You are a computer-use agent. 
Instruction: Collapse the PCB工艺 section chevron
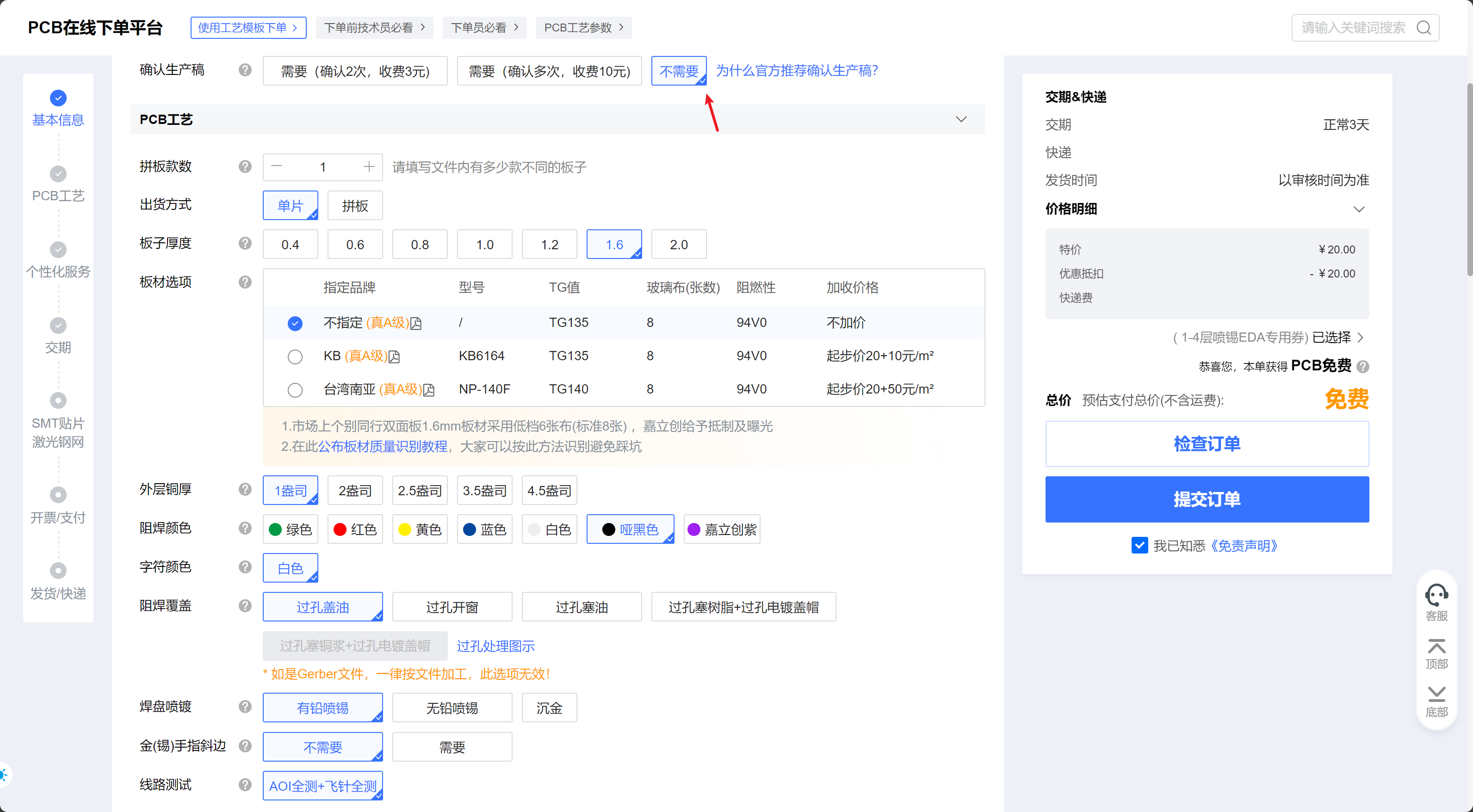tap(961, 119)
